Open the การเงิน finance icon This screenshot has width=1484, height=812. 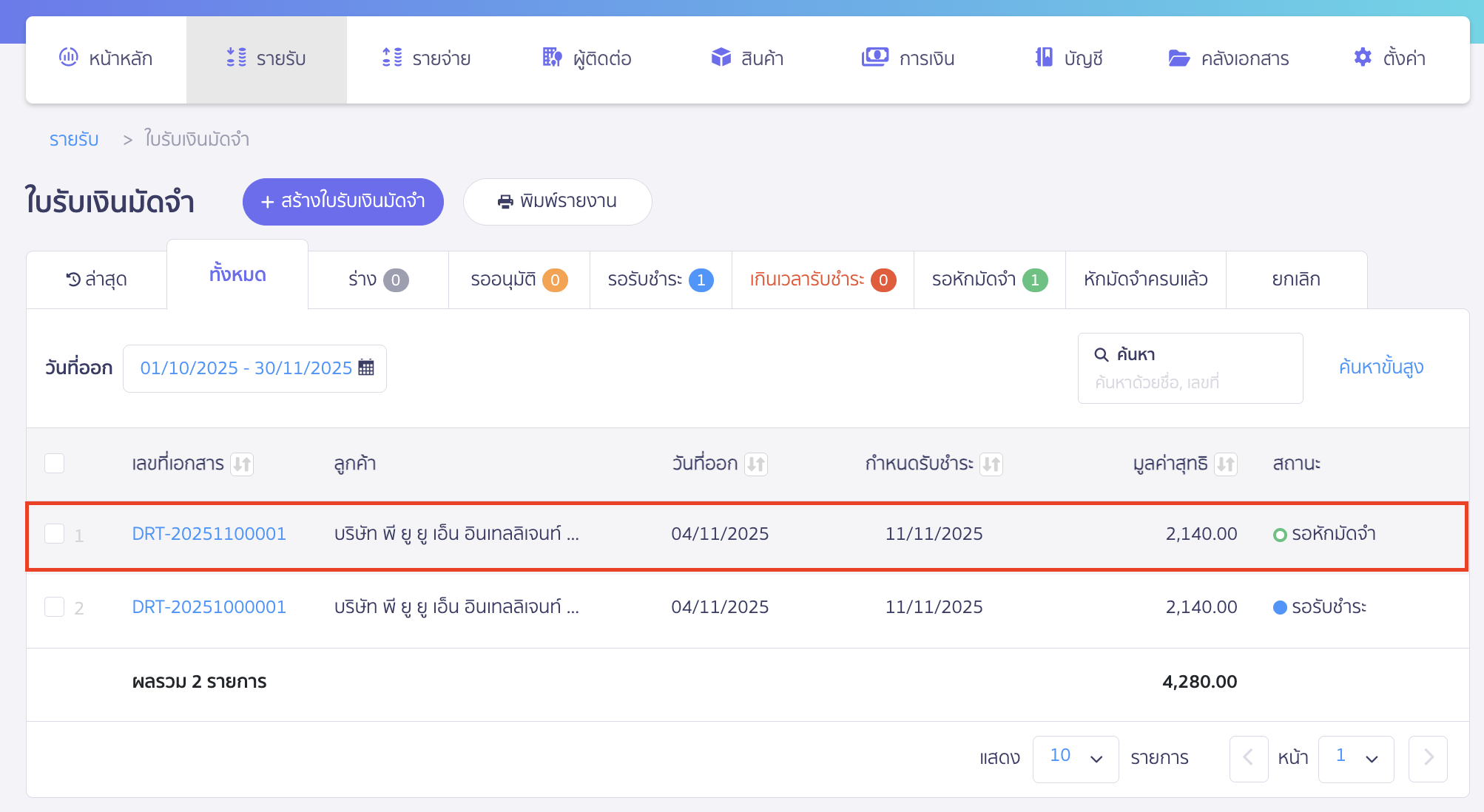[x=875, y=57]
